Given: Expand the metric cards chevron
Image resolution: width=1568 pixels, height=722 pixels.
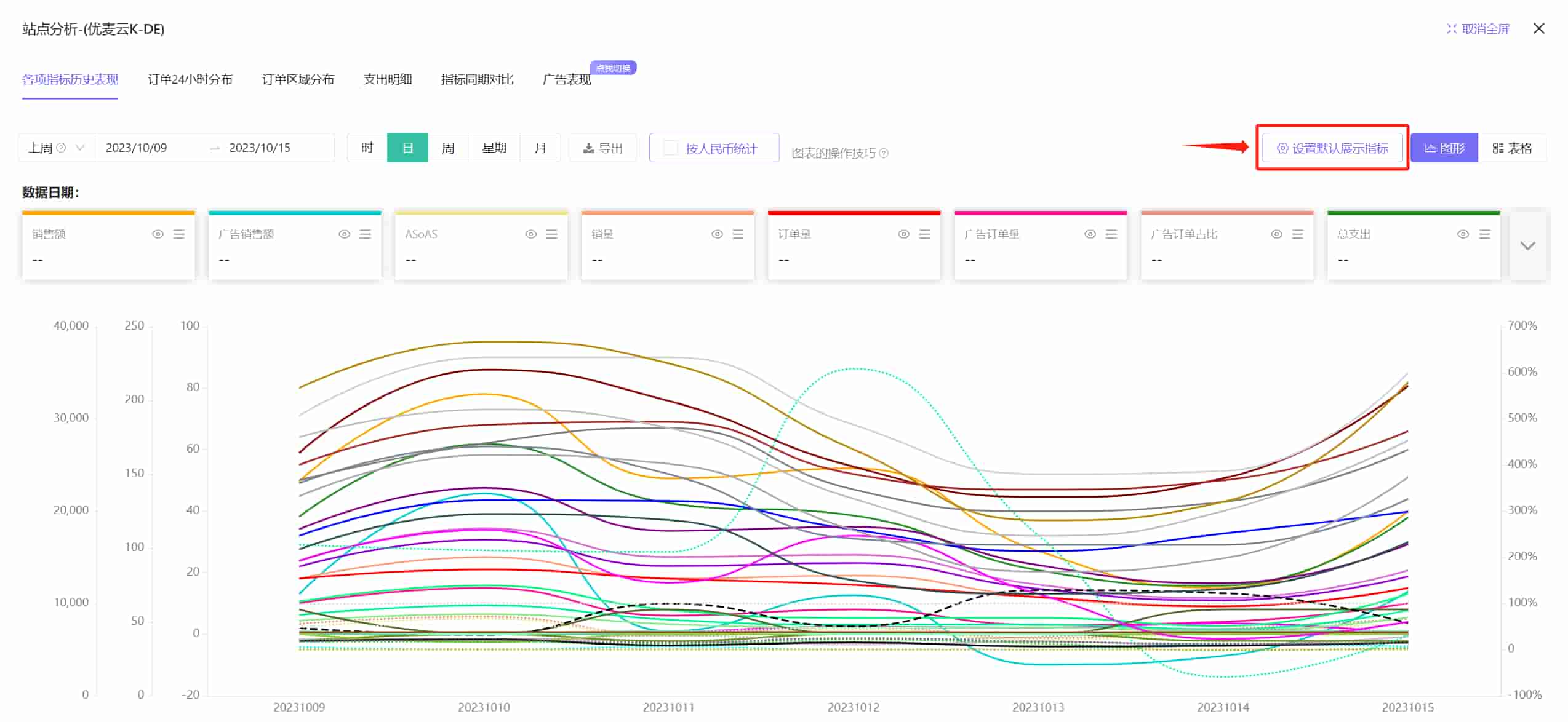Looking at the screenshot, I should click(1528, 246).
